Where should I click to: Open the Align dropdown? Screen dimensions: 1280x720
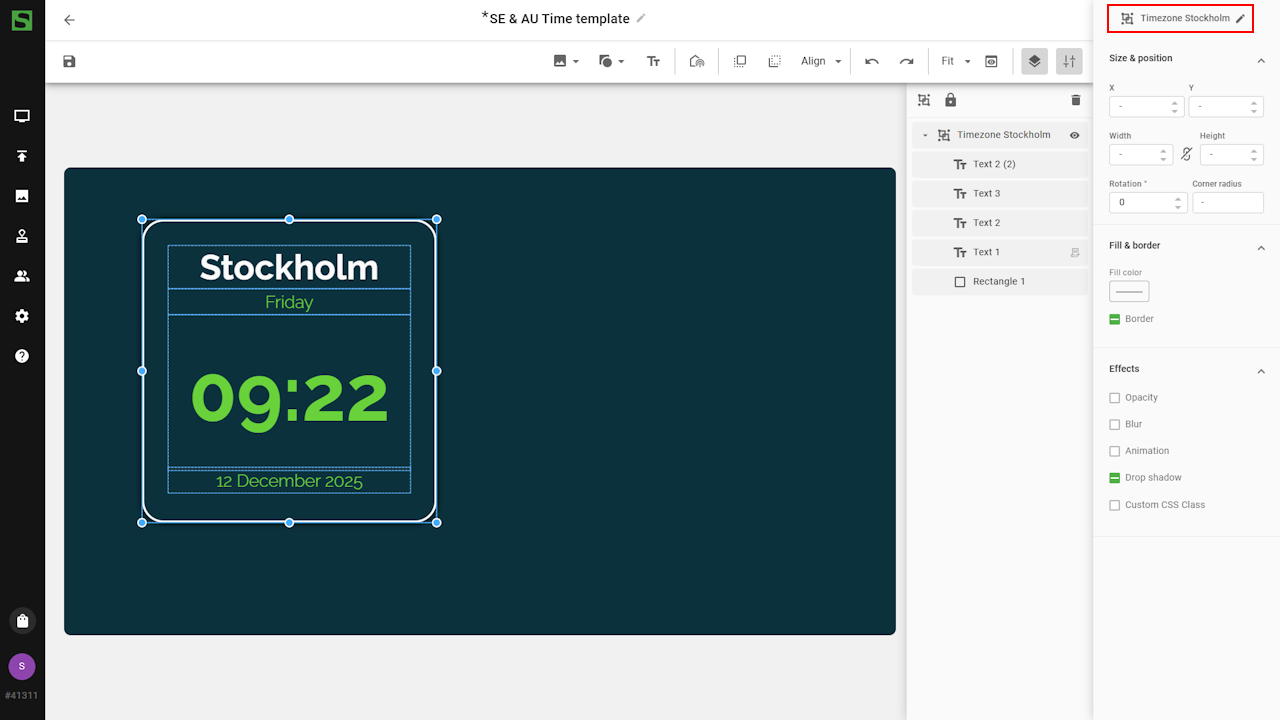(x=821, y=61)
